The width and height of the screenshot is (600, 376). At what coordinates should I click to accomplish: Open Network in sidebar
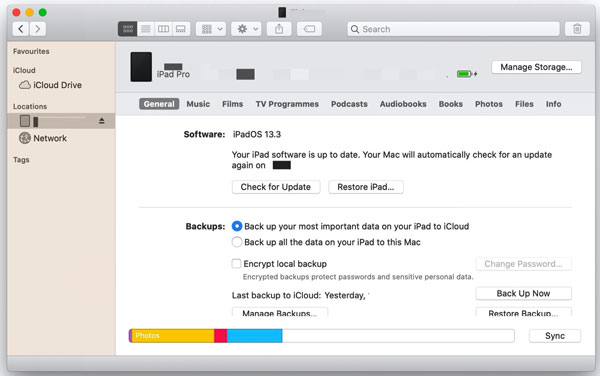(43, 138)
